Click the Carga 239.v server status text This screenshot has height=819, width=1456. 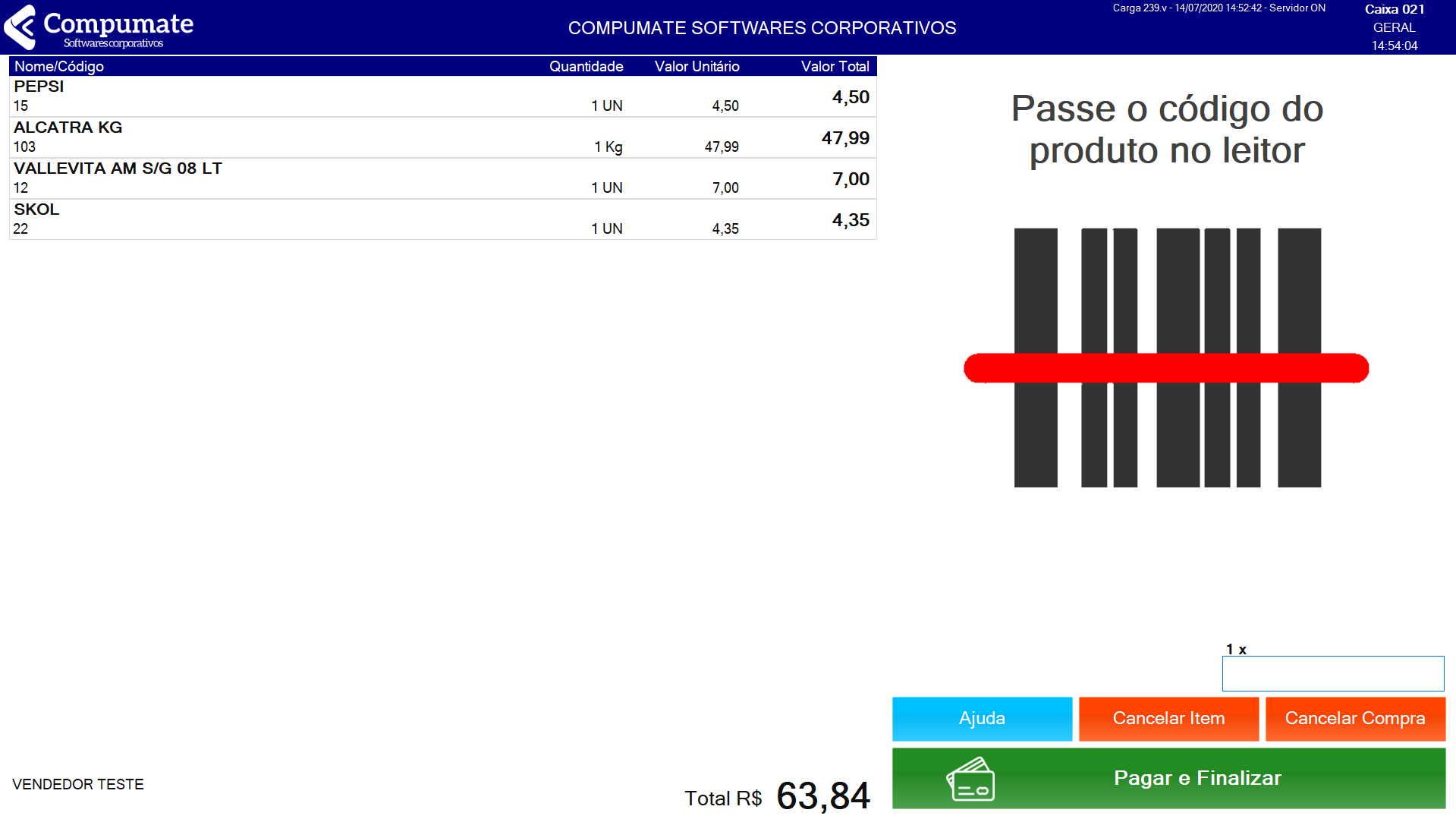coord(1219,8)
